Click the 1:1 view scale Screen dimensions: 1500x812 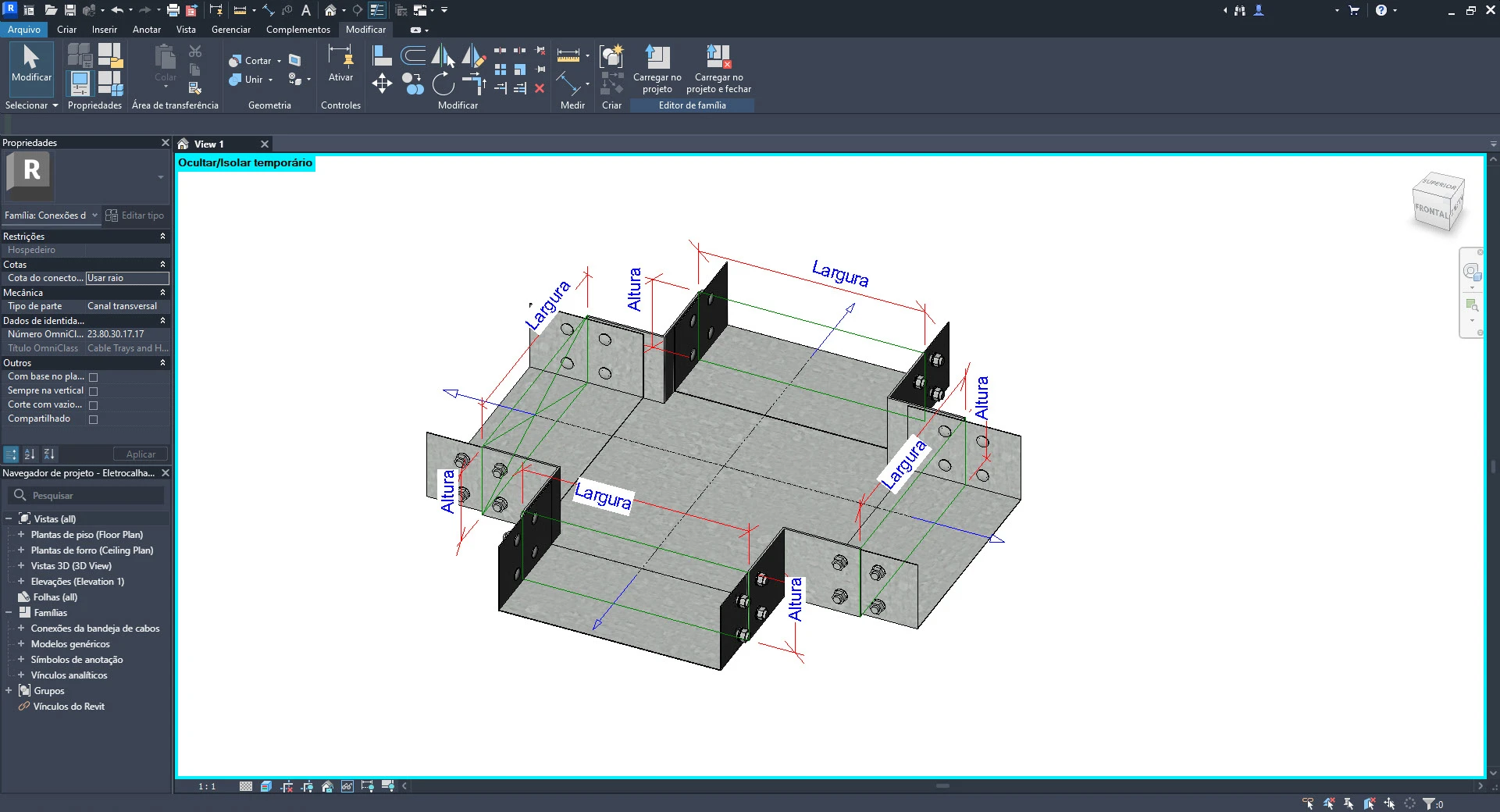point(207,786)
